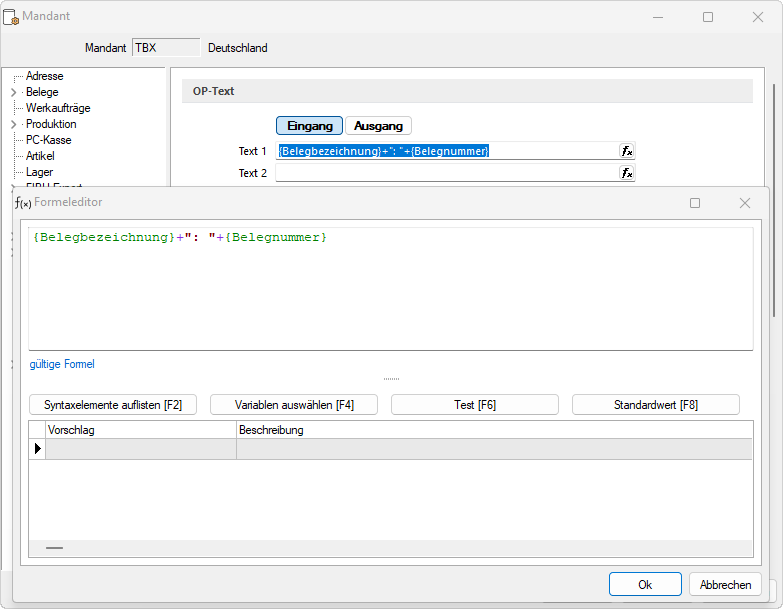Click Syntaxelemente auflisten [F2] button
This screenshot has width=783, height=609.
pyautogui.click(x=113, y=405)
